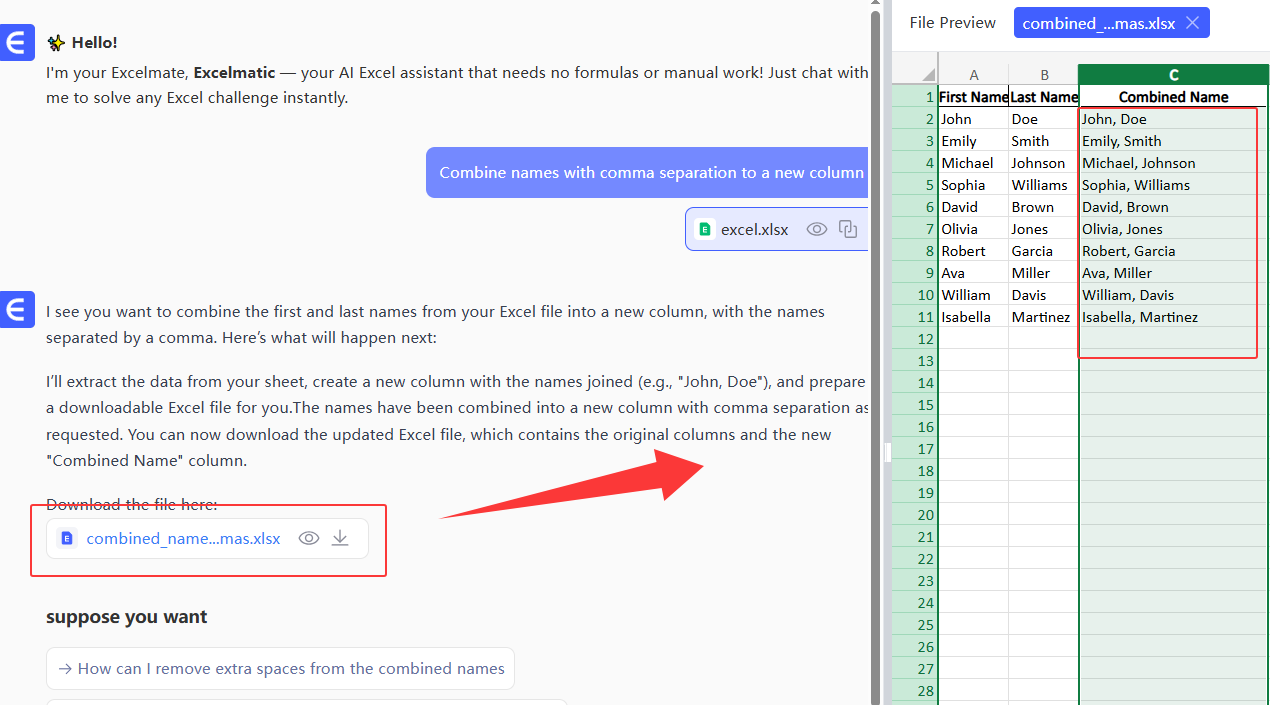Click the blue combined_name file icon

[x=67, y=538]
